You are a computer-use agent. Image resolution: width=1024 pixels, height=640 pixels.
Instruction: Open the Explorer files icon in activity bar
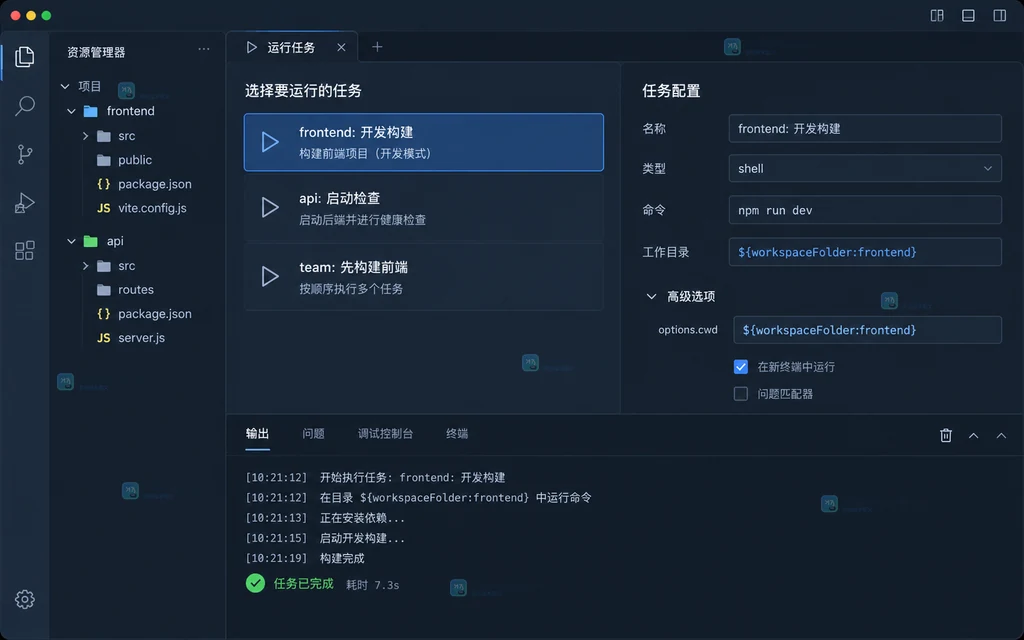click(x=24, y=57)
